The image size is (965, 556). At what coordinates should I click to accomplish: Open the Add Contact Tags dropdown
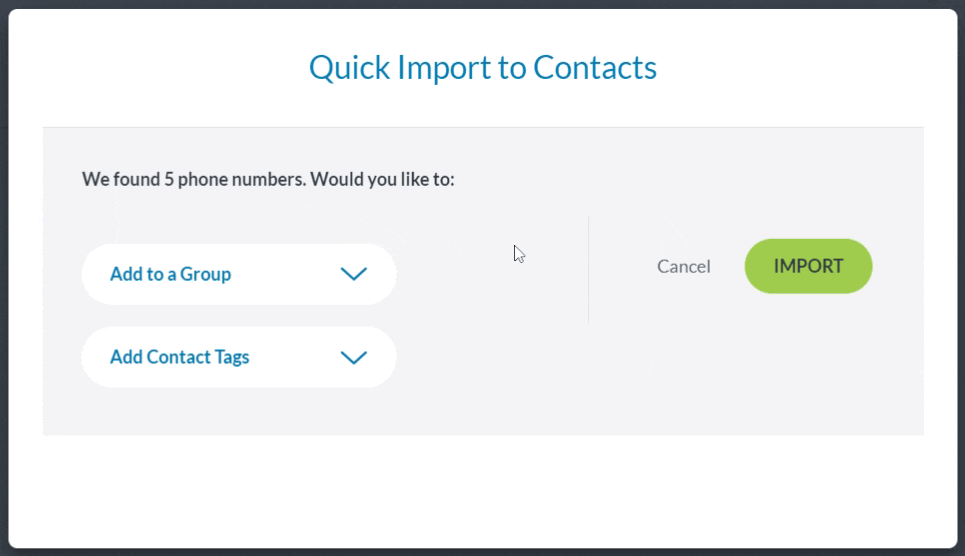click(239, 357)
